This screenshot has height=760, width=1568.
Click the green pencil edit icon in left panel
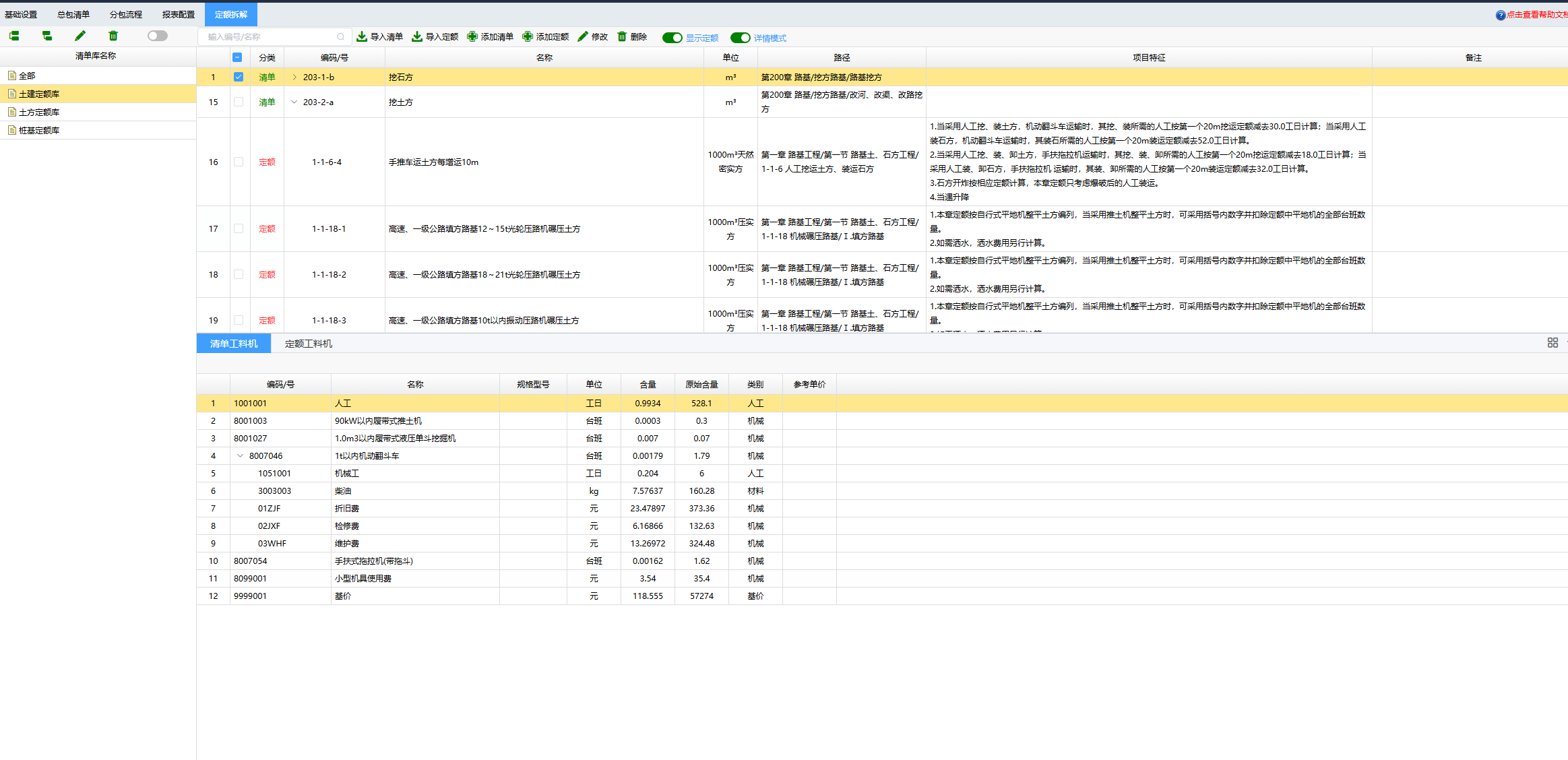click(x=80, y=36)
